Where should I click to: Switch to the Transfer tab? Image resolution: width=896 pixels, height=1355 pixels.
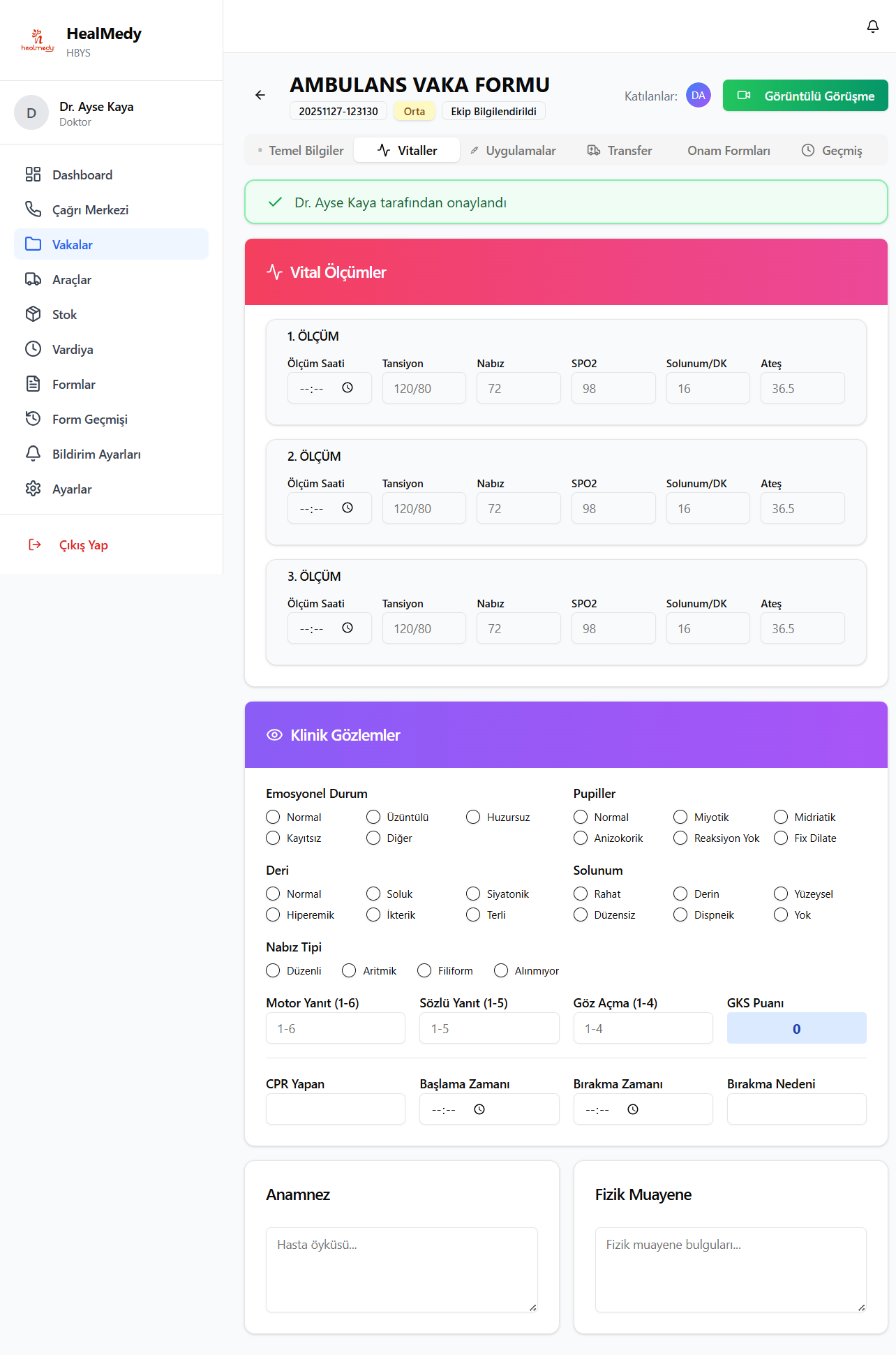point(620,150)
